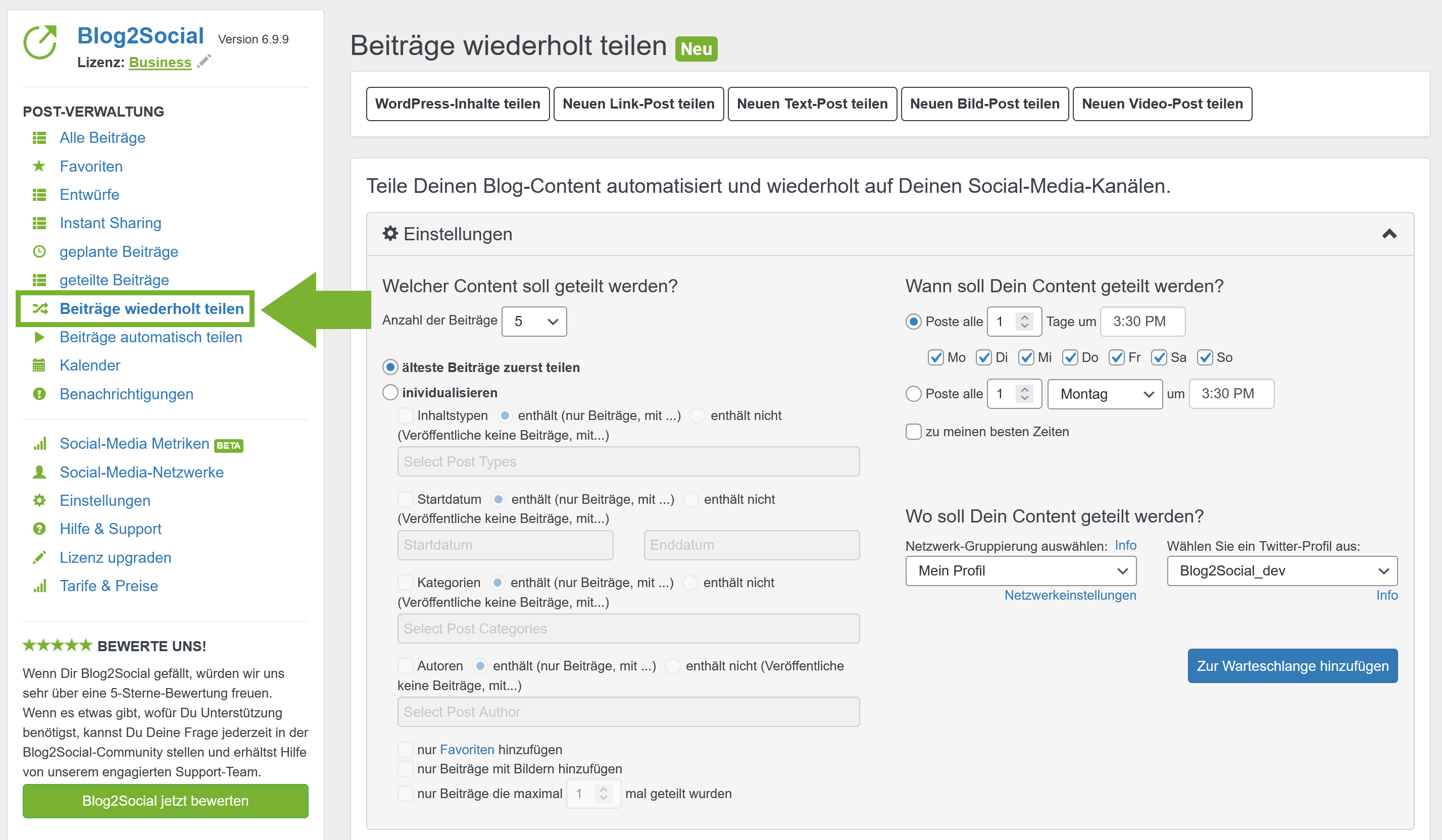Open the Netzwerkeinstellungen link

[1069, 595]
